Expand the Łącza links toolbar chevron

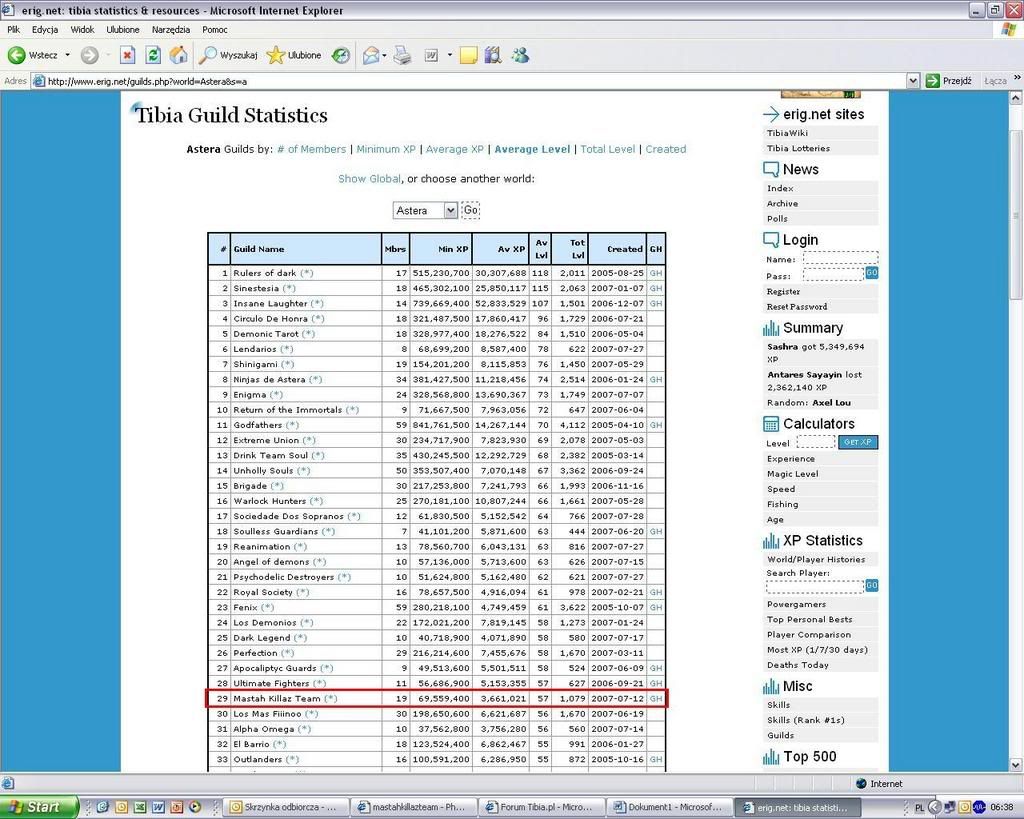(x=1016, y=78)
